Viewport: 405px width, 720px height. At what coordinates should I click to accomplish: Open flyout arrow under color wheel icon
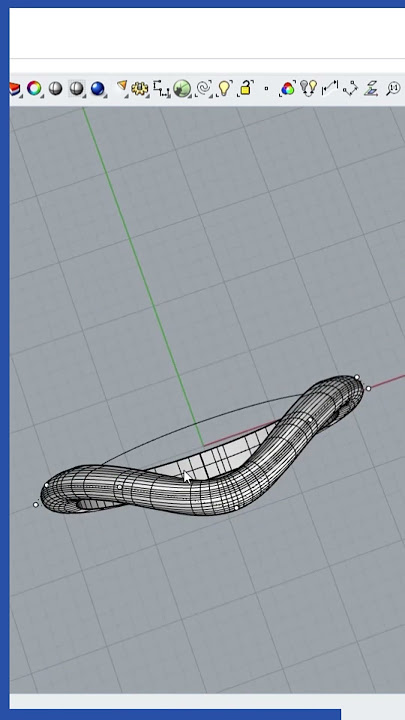[41, 95]
